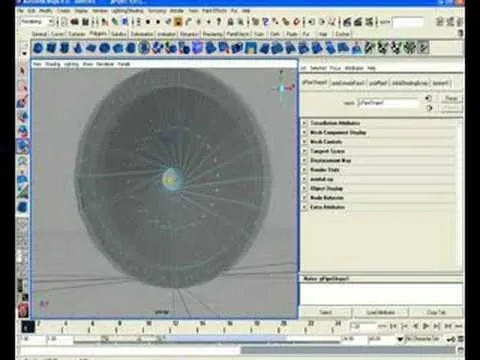
Task: Open the viewport Shading menu
Action: coord(53,64)
